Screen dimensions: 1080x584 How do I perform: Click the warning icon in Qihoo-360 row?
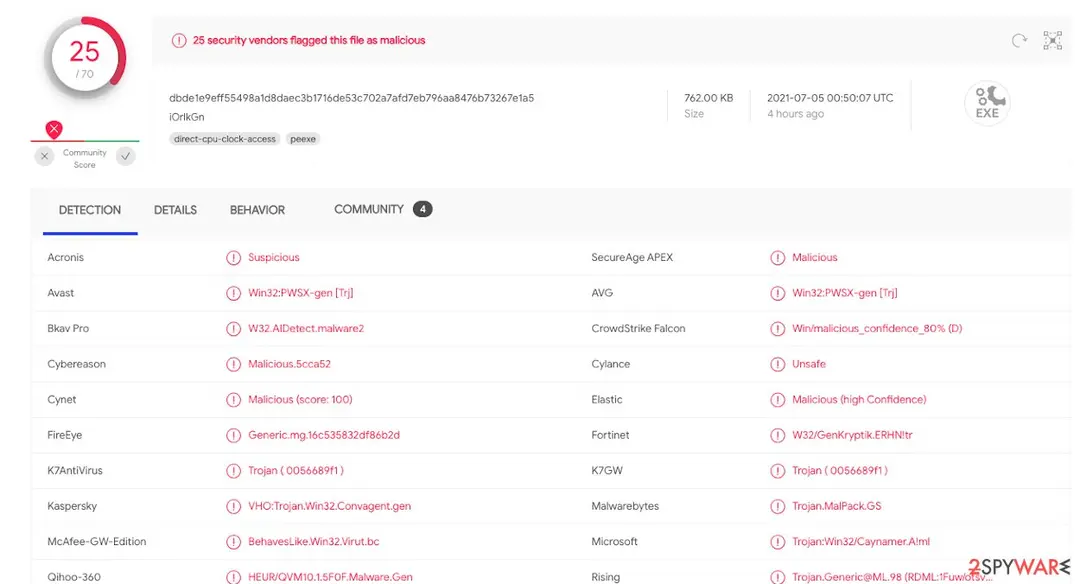point(233,577)
